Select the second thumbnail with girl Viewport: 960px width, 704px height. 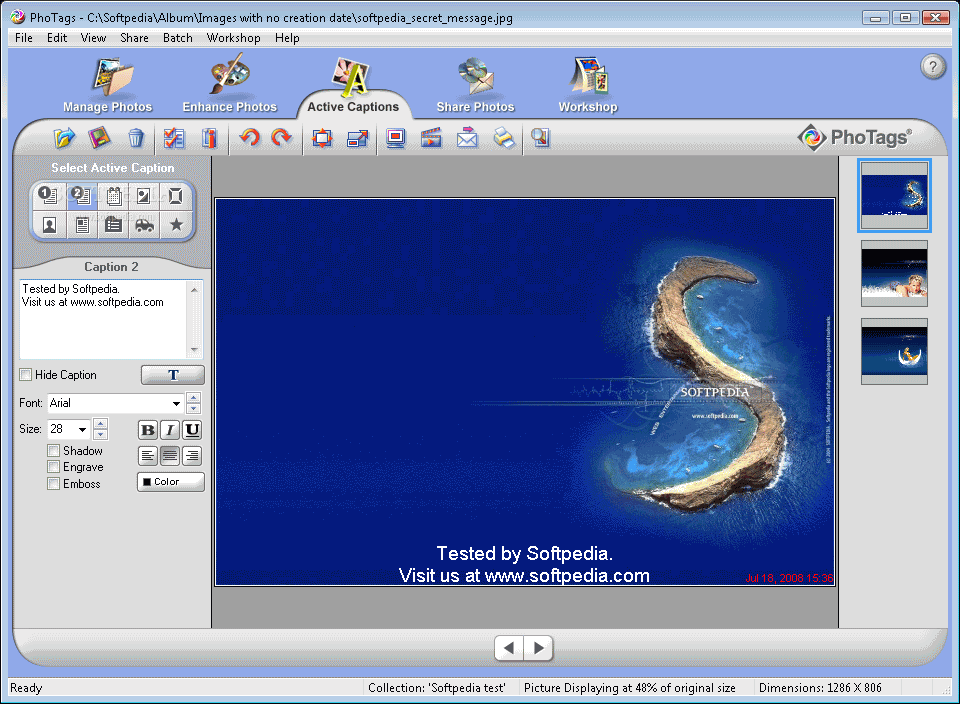894,273
